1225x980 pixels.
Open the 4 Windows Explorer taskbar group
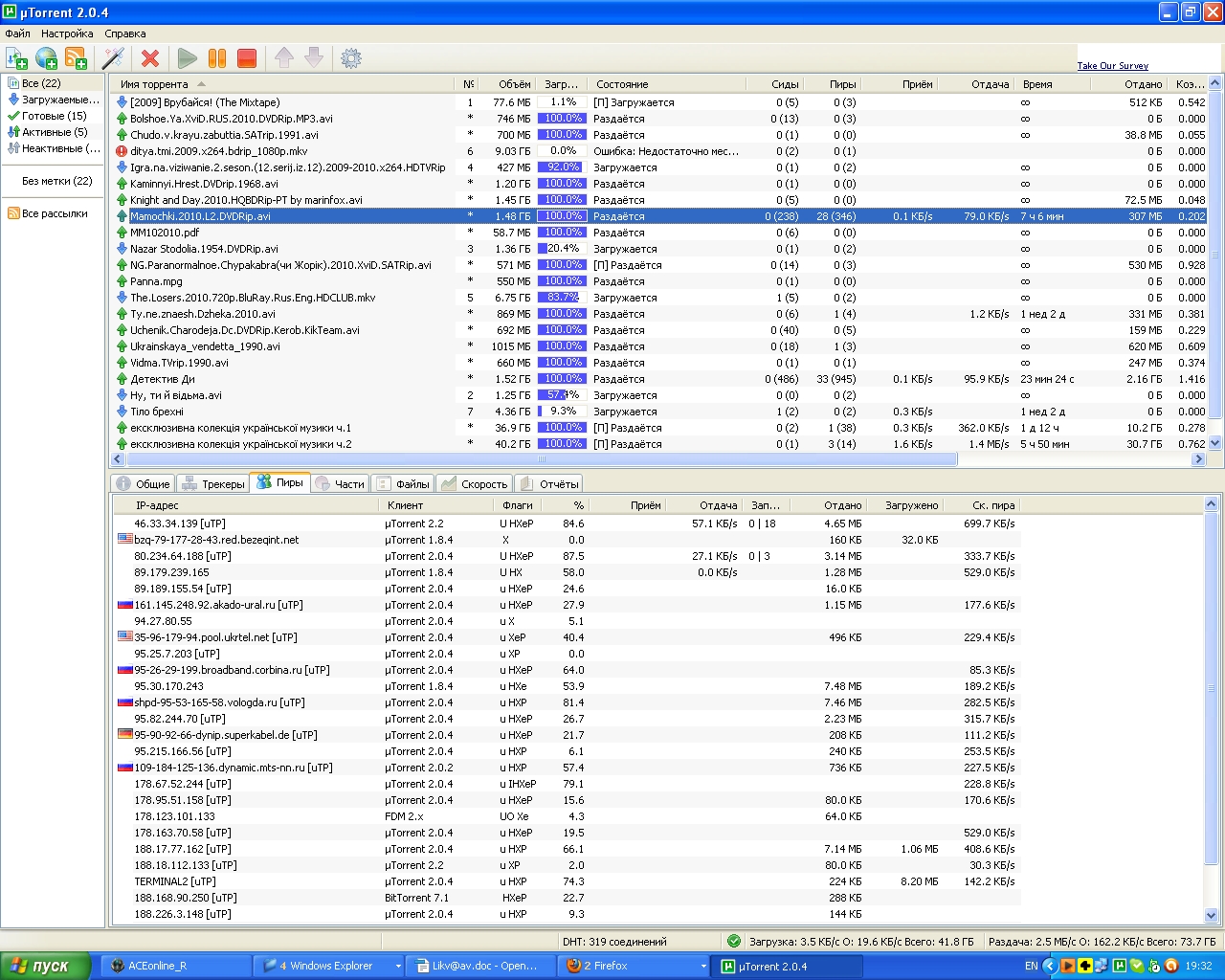point(330,966)
